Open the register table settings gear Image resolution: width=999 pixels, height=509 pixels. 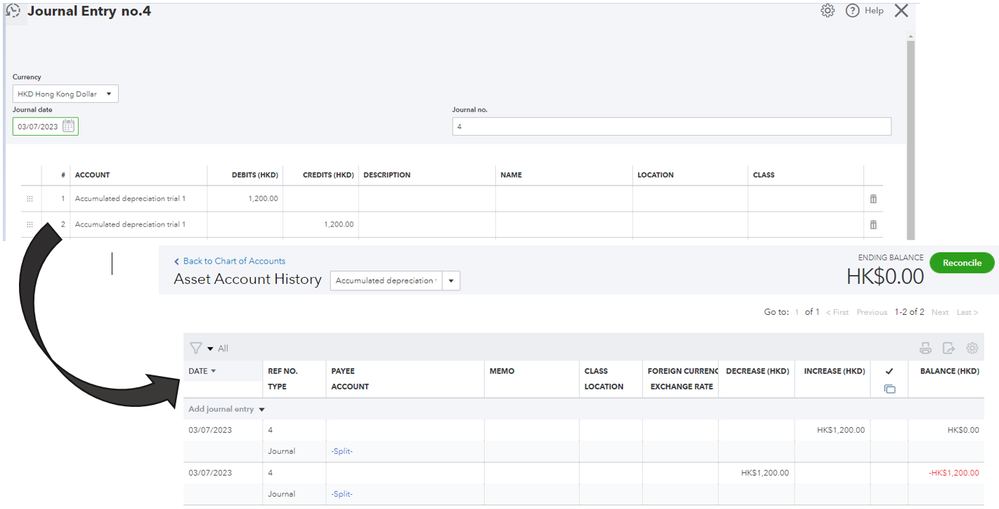(x=972, y=348)
